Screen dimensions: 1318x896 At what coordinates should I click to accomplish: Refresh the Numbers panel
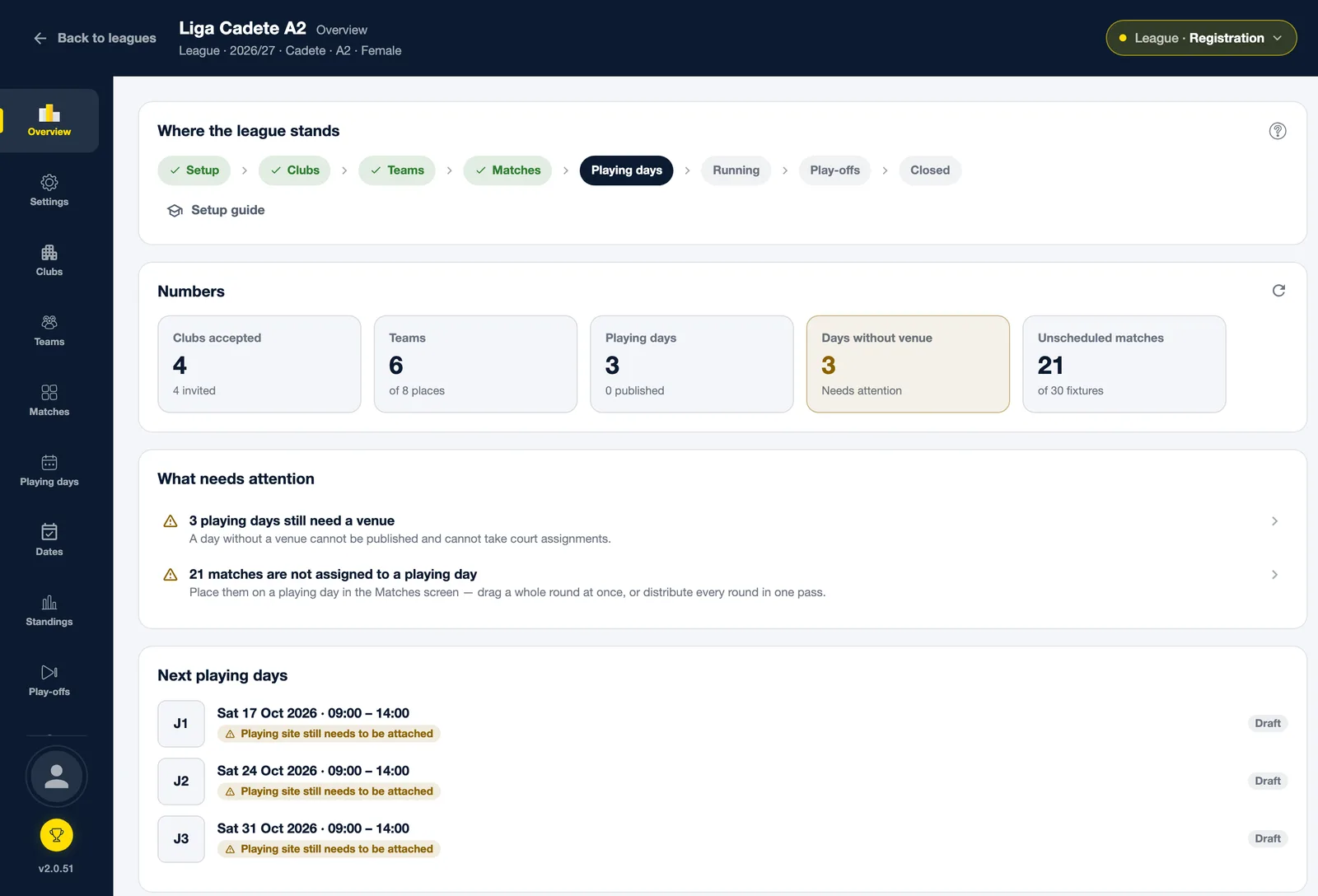point(1278,291)
